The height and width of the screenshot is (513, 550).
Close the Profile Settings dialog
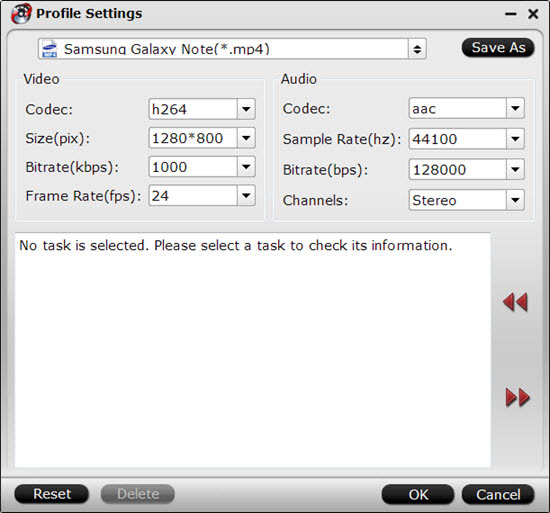click(533, 14)
